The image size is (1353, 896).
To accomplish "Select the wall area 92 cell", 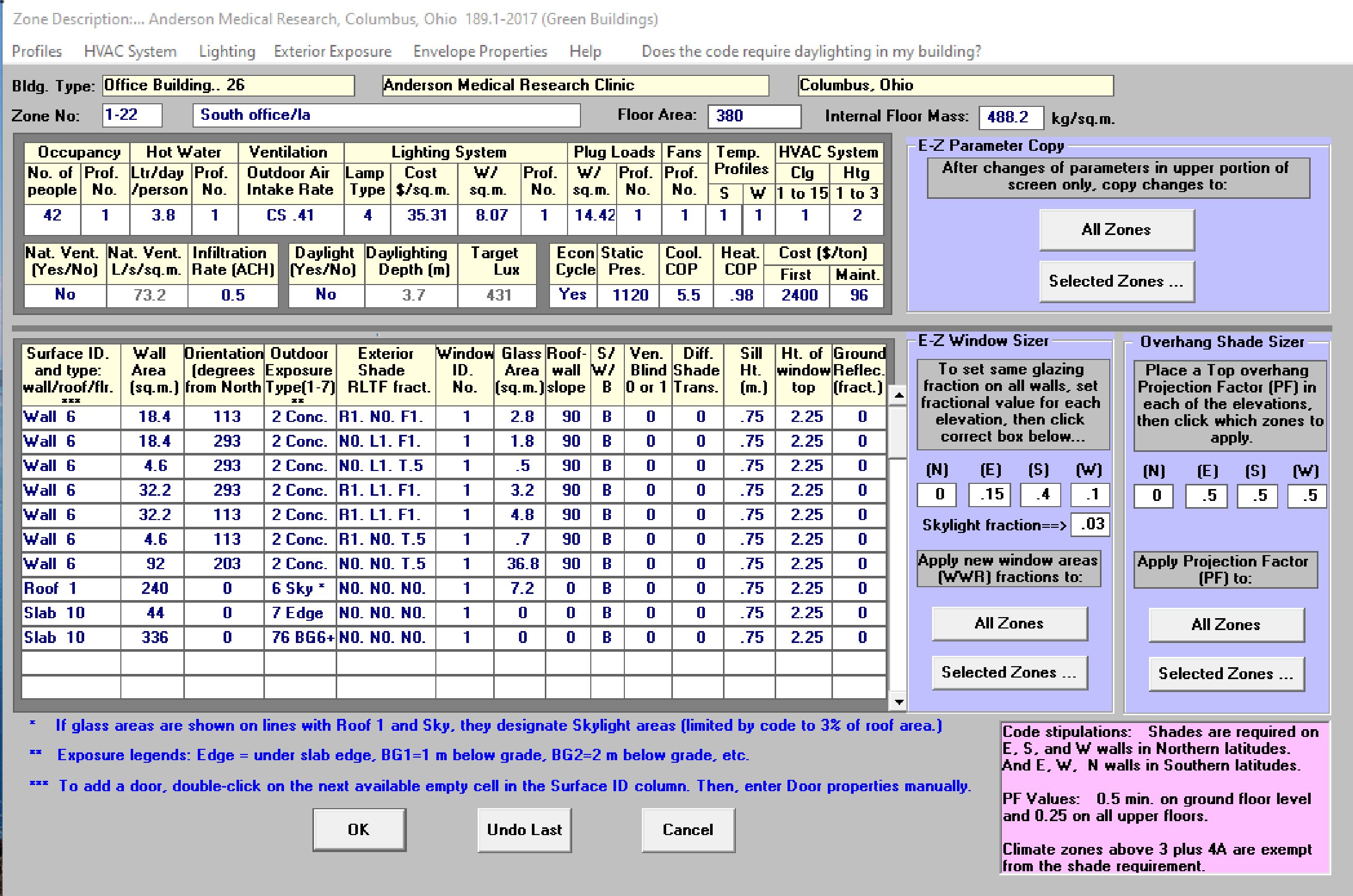I will 152,564.
